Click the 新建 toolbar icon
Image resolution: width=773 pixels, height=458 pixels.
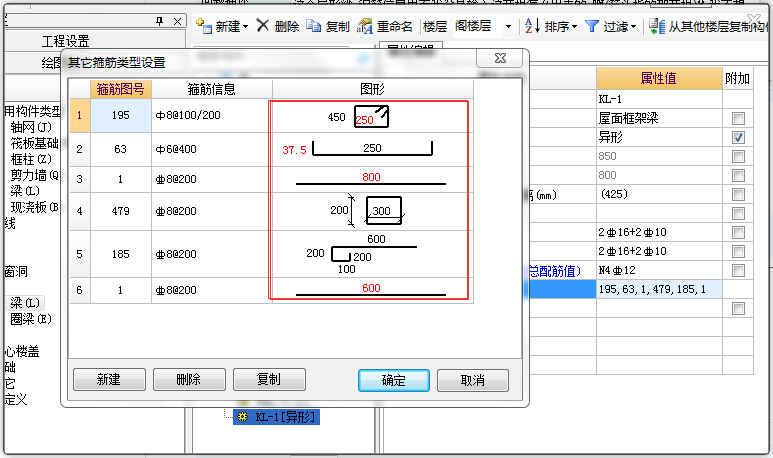pos(203,26)
